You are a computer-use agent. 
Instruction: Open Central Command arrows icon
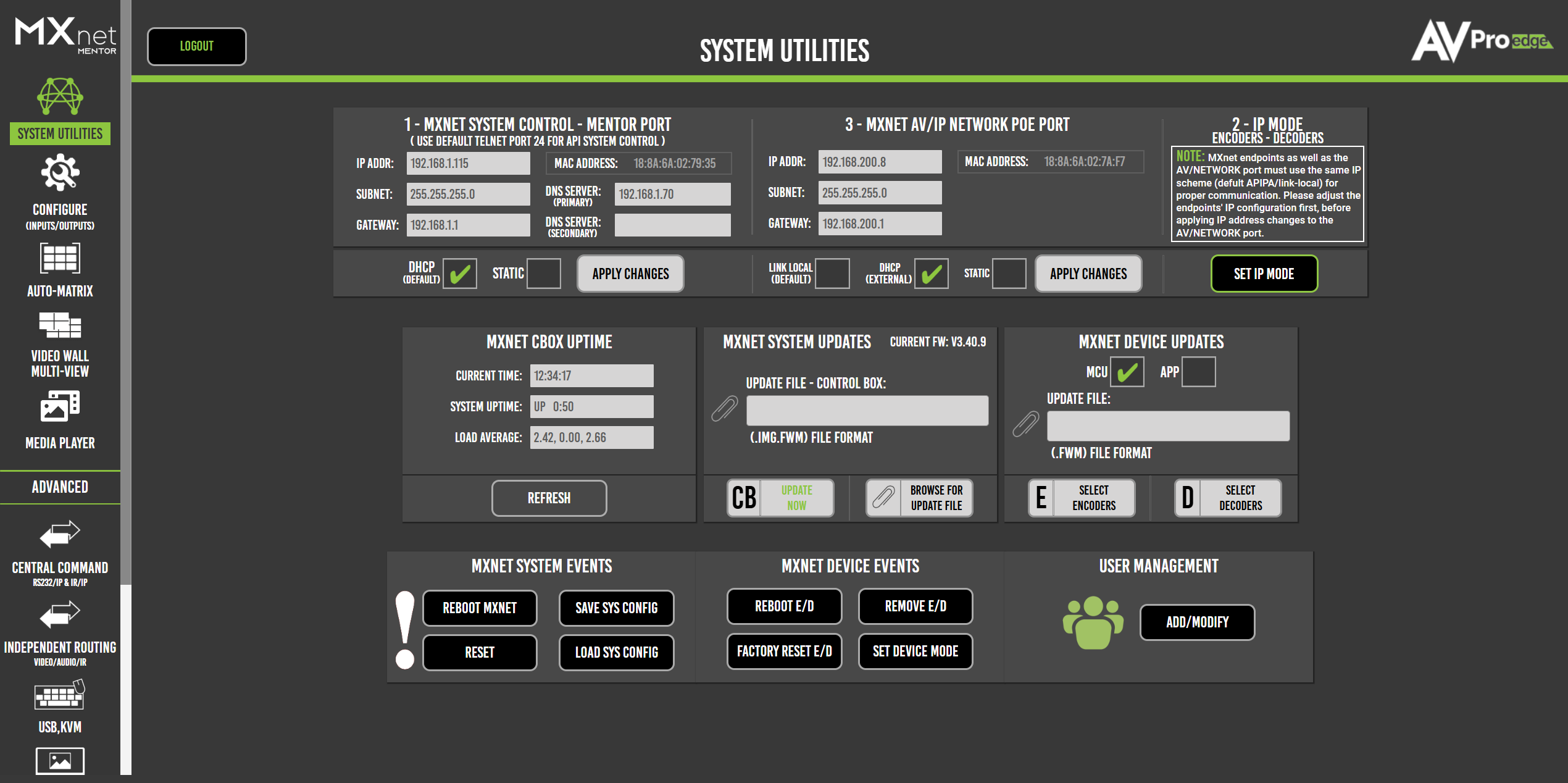pyautogui.click(x=60, y=534)
